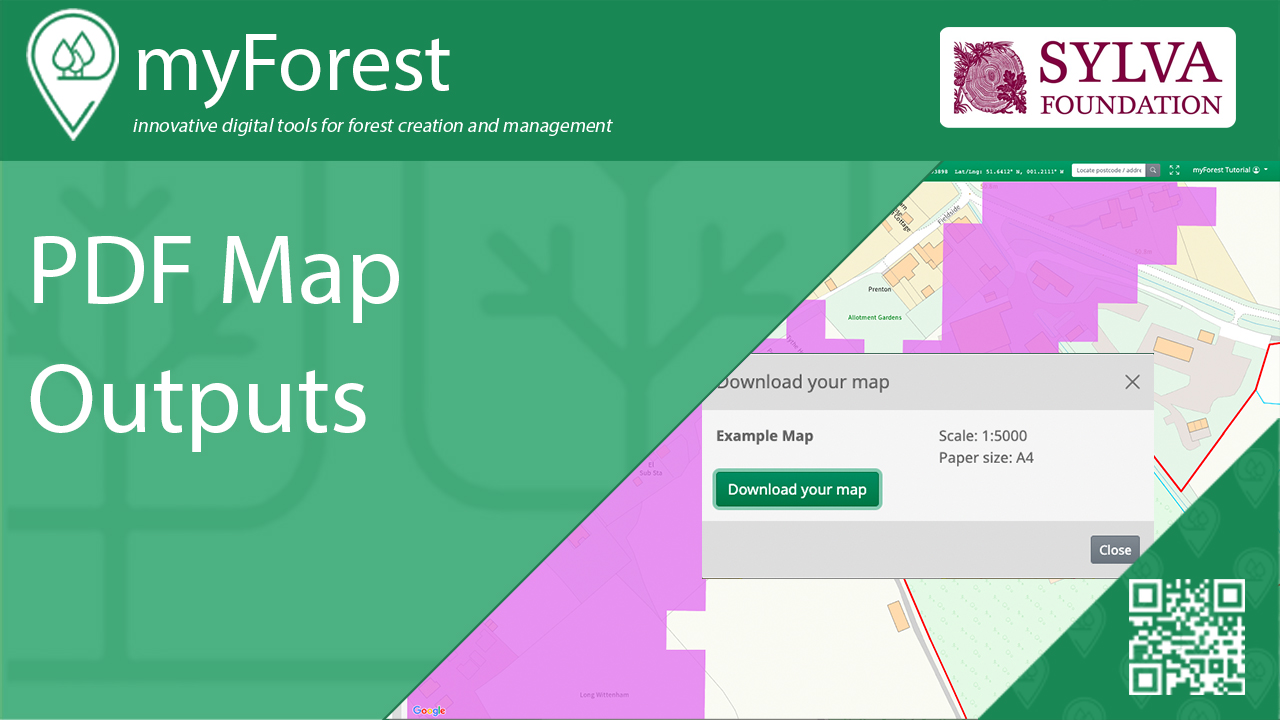Screen dimensions: 1280x720
Task: Open the myForest Tutorial menu label
Action: (1220, 171)
